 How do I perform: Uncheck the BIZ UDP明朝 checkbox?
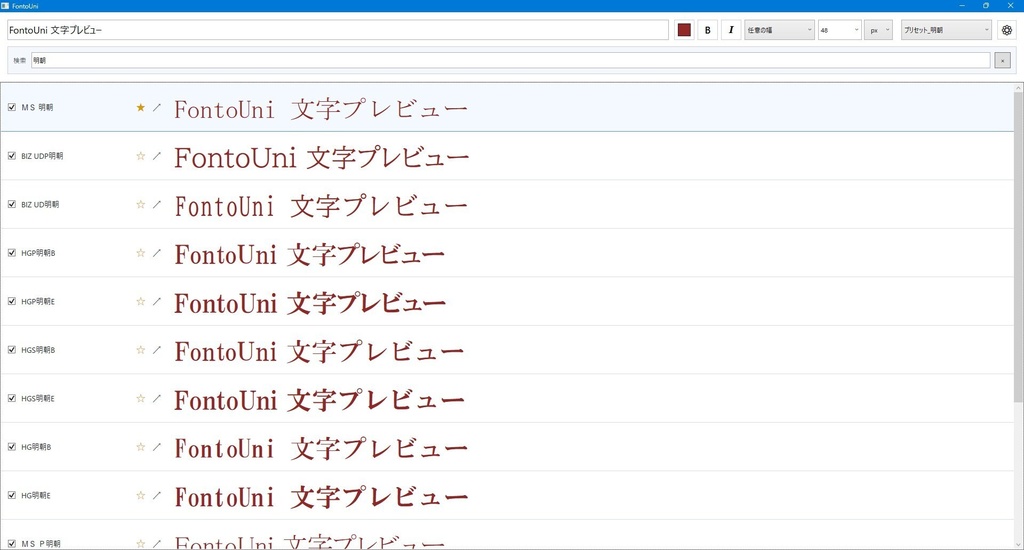(12, 155)
